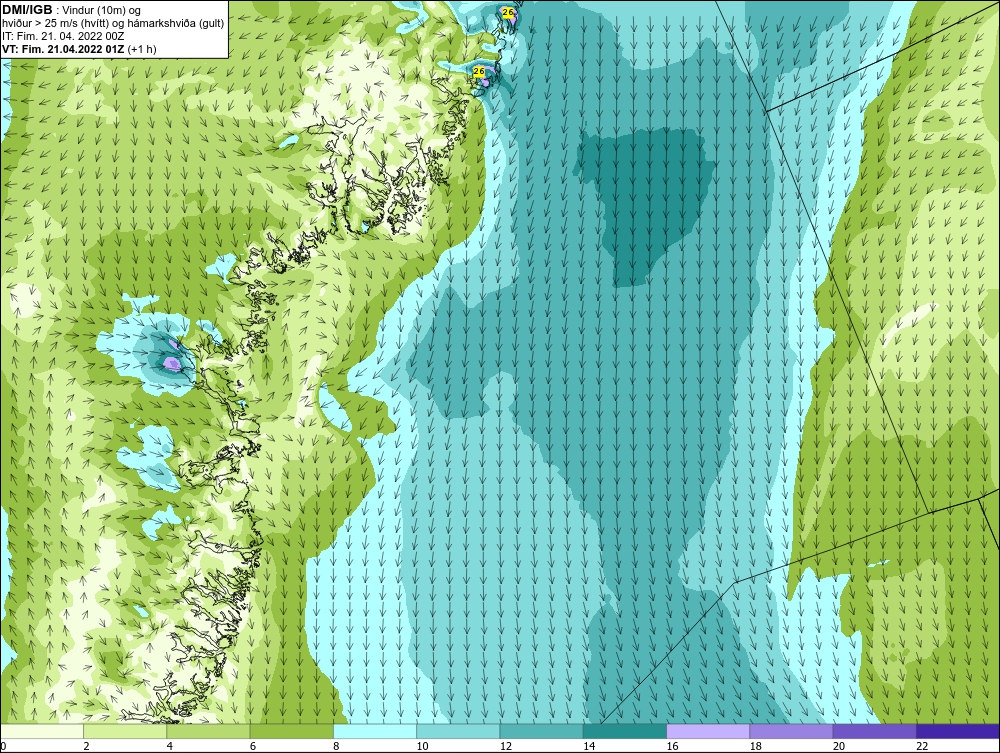Click the 'IT: Fim. 21. 04. 2022 00Z' line

pyautogui.click(x=63, y=36)
